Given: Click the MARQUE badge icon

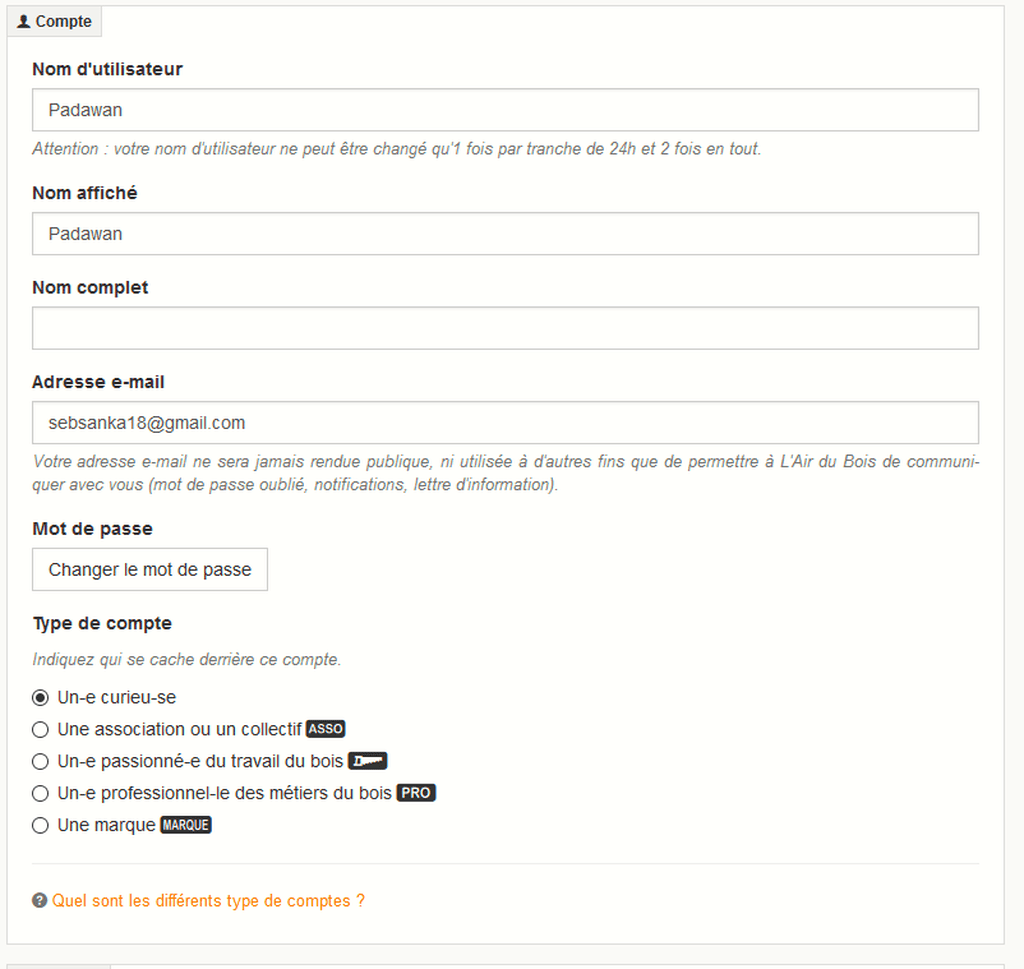Looking at the screenshot, I should 186,825.
